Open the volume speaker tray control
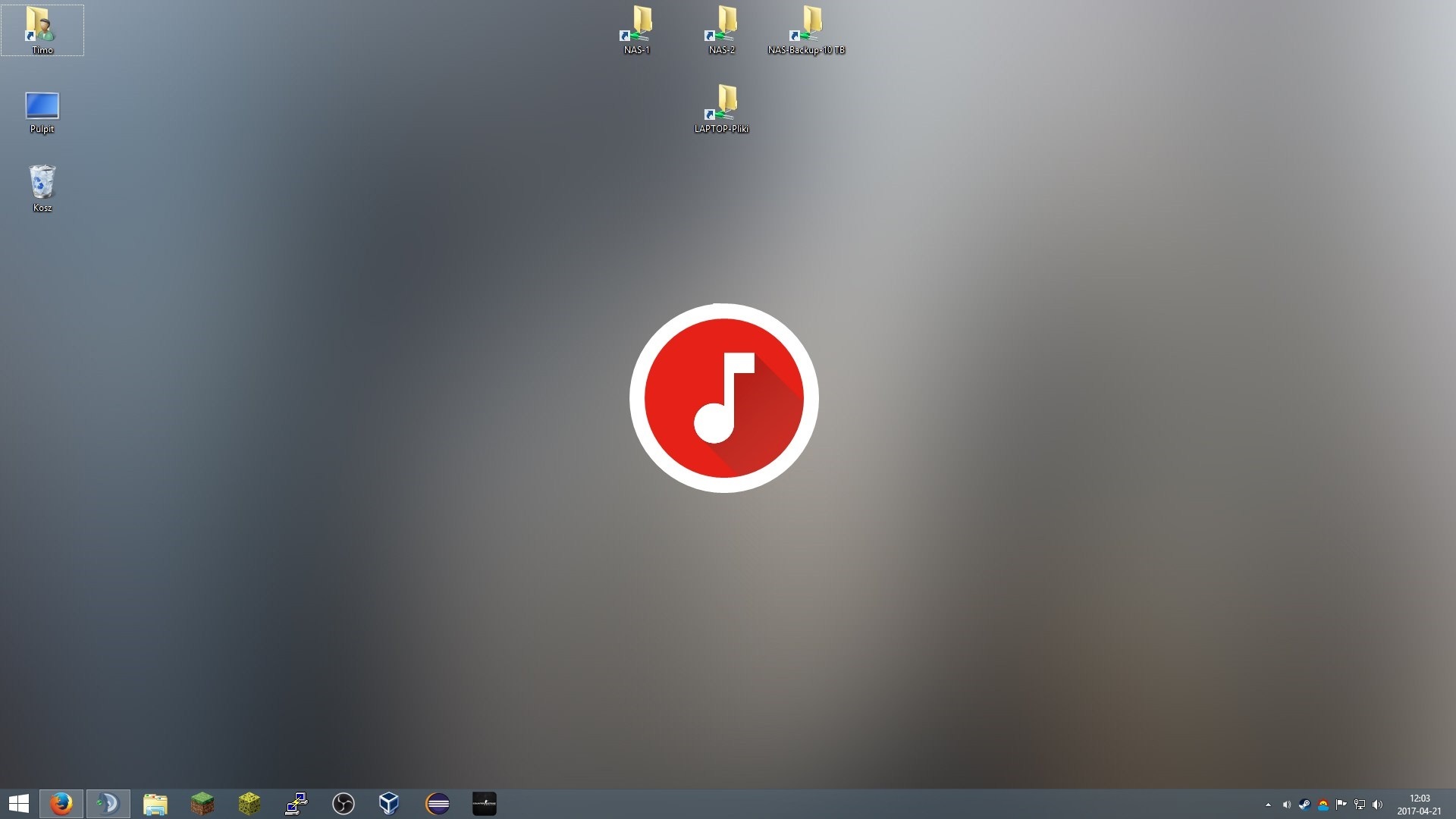 [1378, 805]
